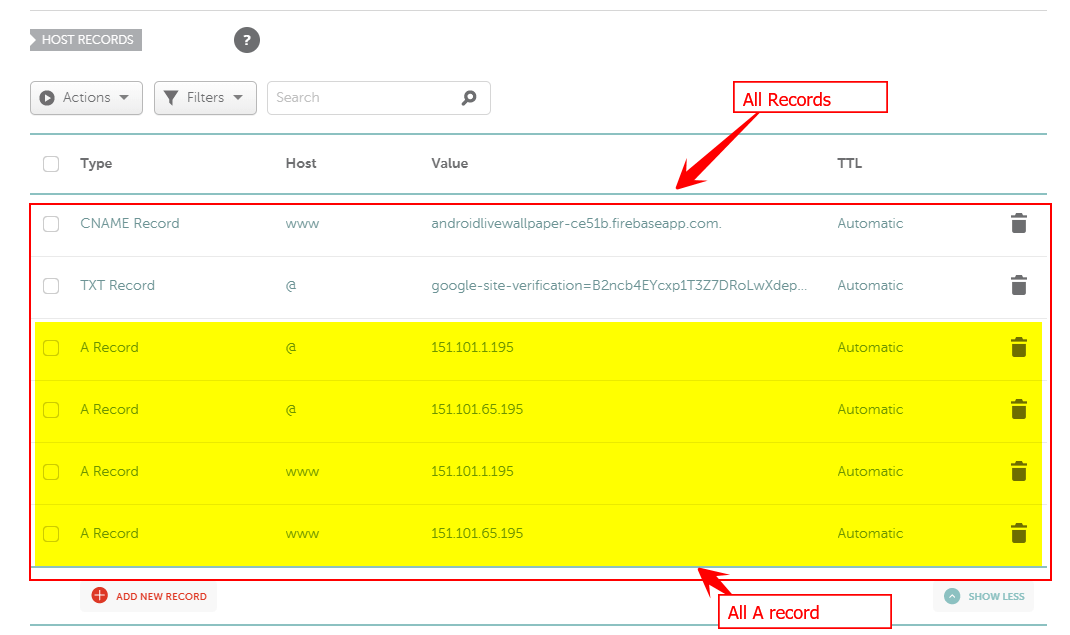Collapse the list with SHOW LESS
This screenshot has height=635, width=1070.
984,597
